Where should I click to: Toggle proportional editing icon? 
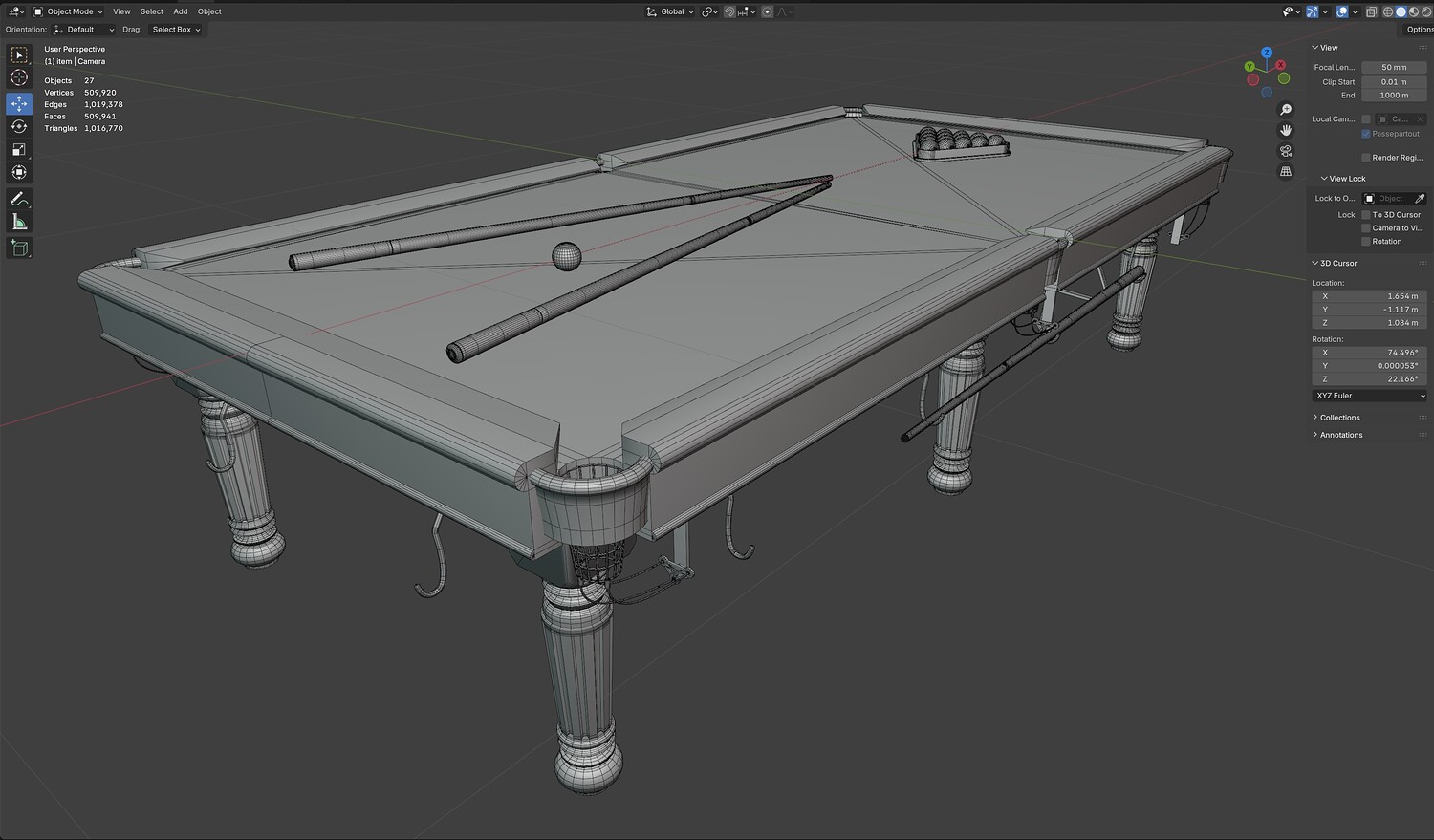coord(767,11)
